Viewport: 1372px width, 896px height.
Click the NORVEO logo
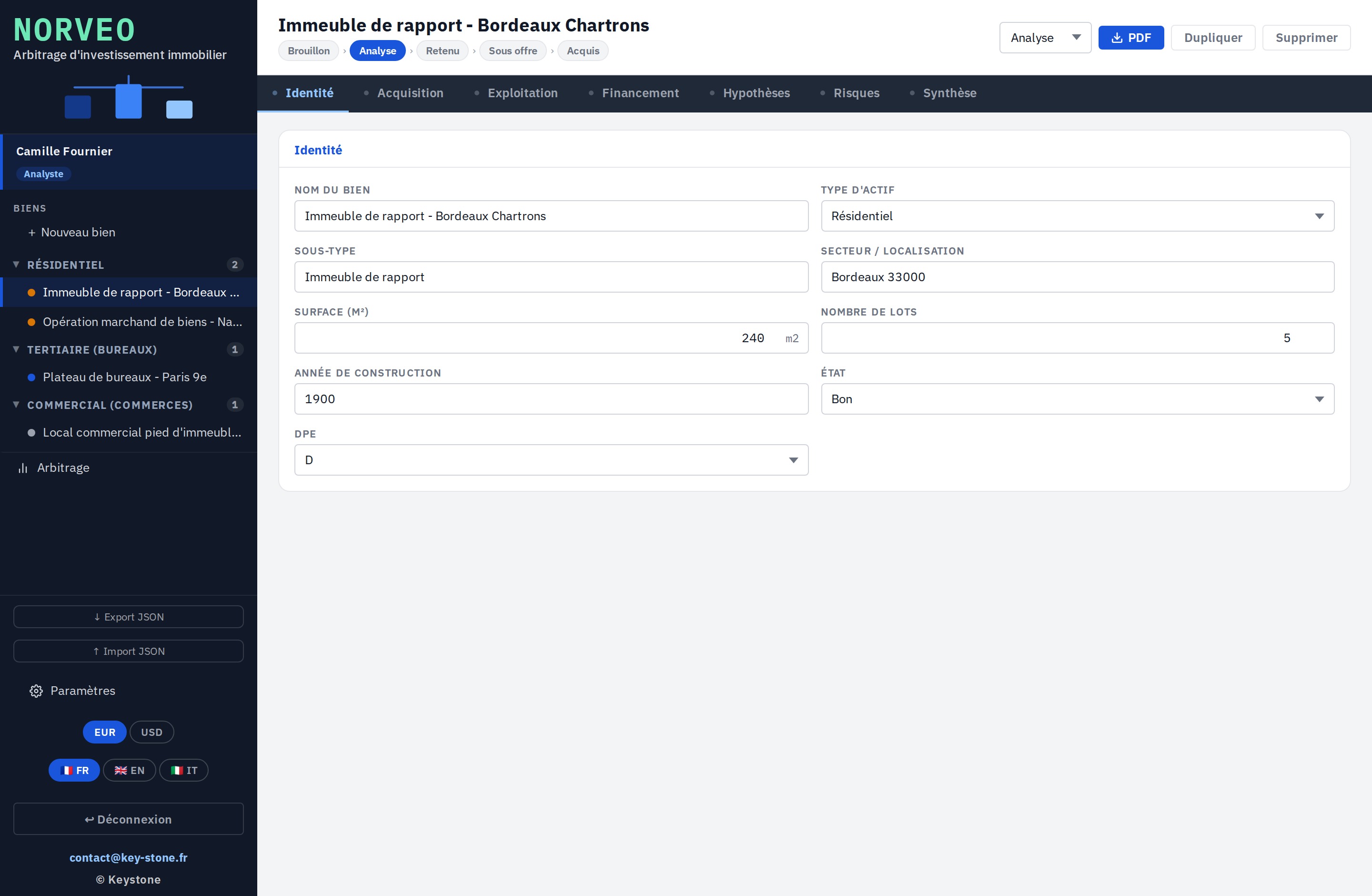(x=74, y=30)
